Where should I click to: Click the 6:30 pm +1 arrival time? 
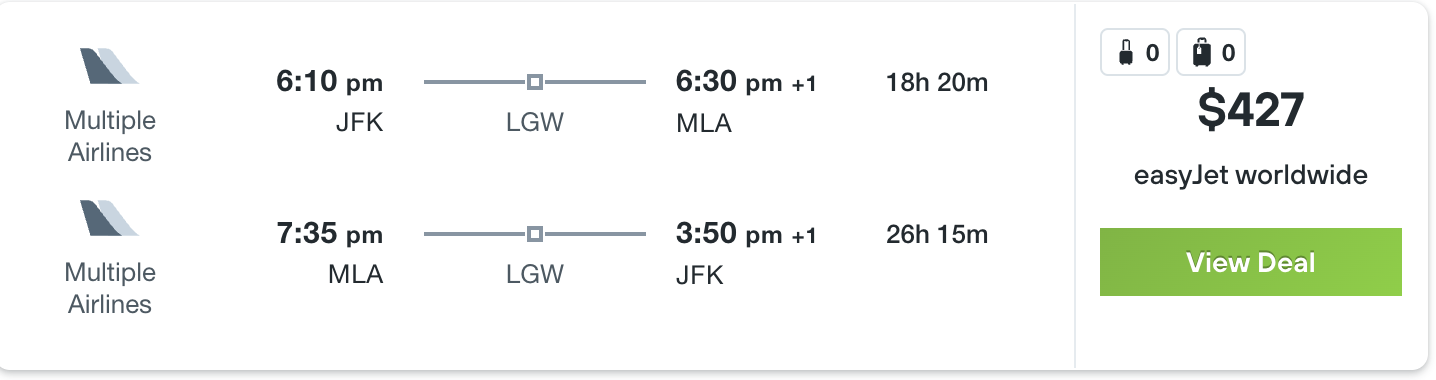tap(747, 82)
